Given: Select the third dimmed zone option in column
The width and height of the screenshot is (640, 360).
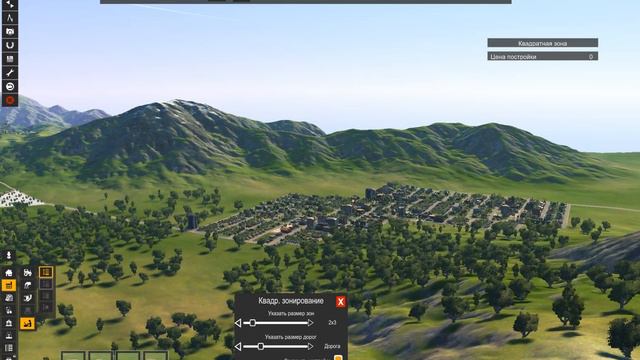Looking at the screenshot, I should pos(46,296).
